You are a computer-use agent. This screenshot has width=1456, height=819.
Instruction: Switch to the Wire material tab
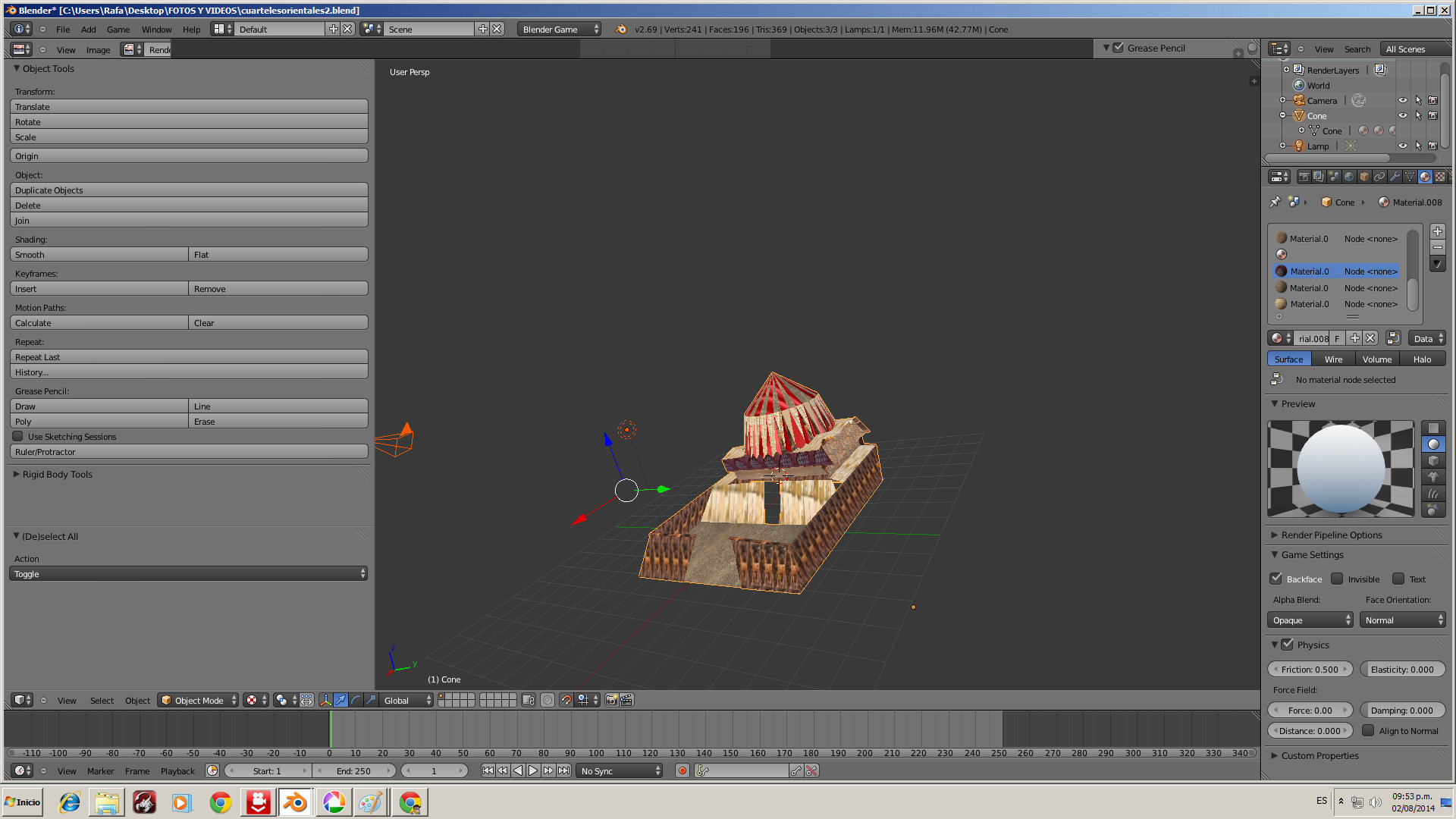[x=1333, y=359]
